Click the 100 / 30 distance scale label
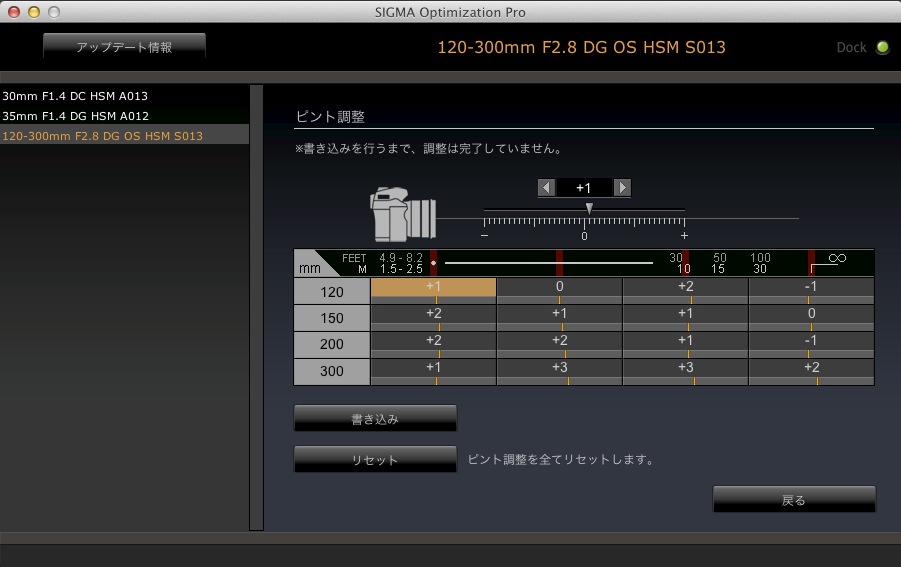The image size is (901, 567). [760, 263]
